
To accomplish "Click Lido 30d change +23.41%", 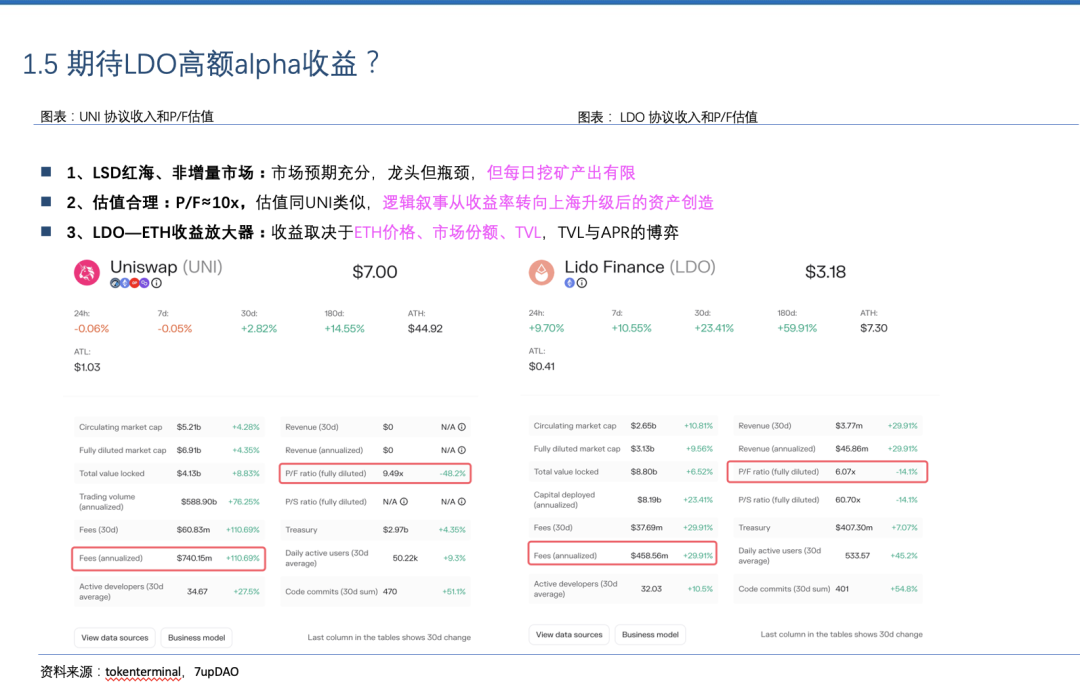I will tap(714, 328).
